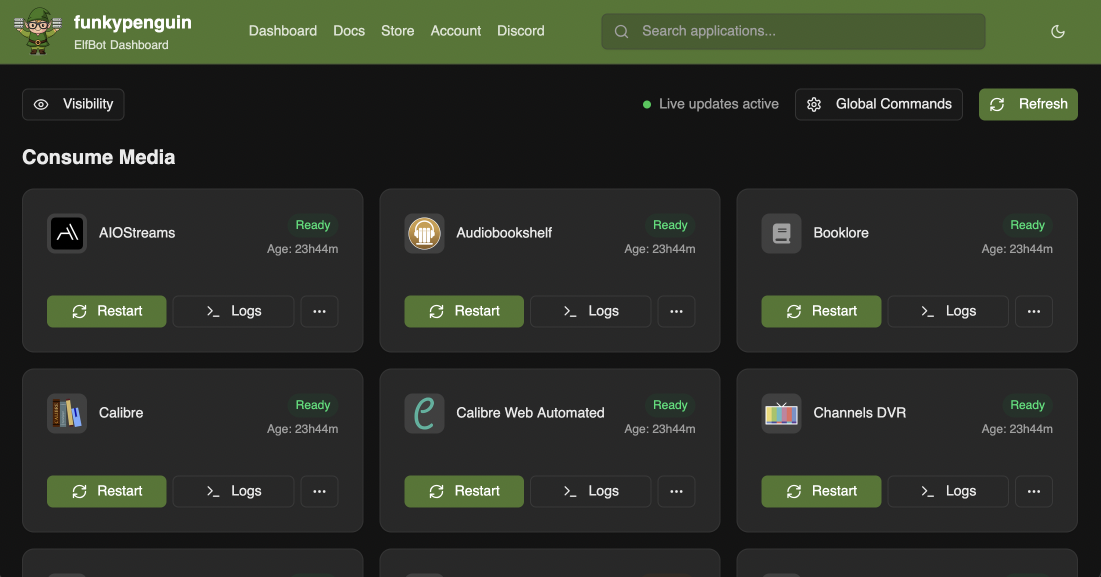This screenshot has width=1101, height=577.
Task: Focus the Search applications field
Action: coord(793,32)
